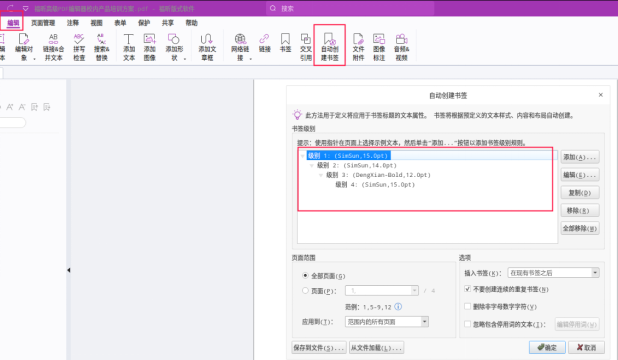
Task: Select 级别 1: (SimSun,15.0pt) row
Action: click(348, 156)
